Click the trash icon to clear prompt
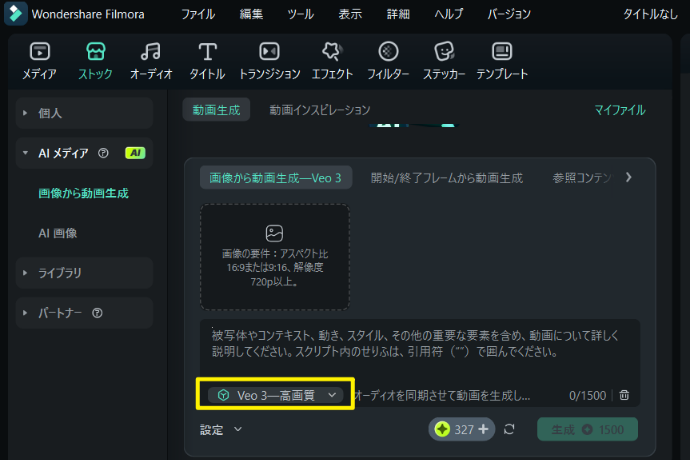The width and height of the screenshot is (690, 460). 624,395
